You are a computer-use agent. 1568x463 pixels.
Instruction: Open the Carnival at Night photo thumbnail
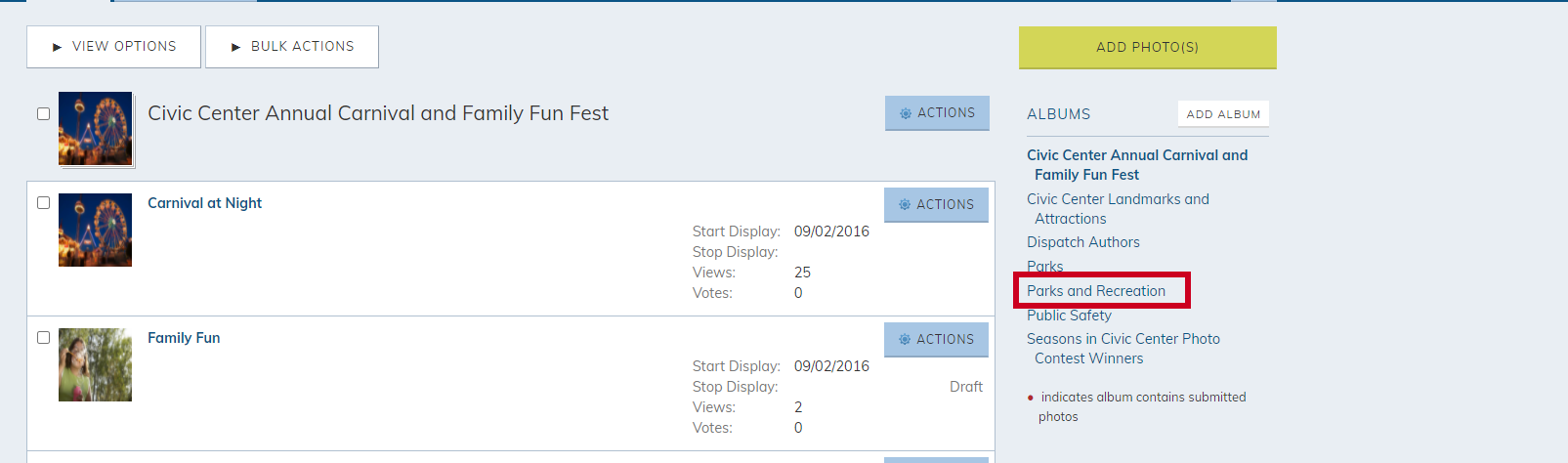click(95, 230)
